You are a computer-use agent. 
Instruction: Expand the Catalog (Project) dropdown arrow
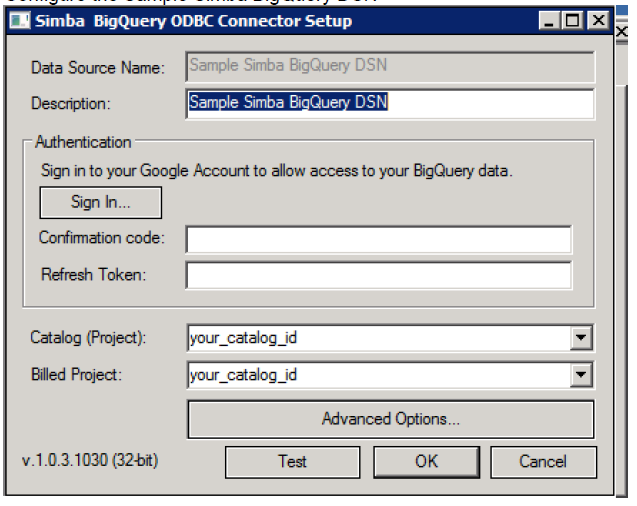(581, 337)
